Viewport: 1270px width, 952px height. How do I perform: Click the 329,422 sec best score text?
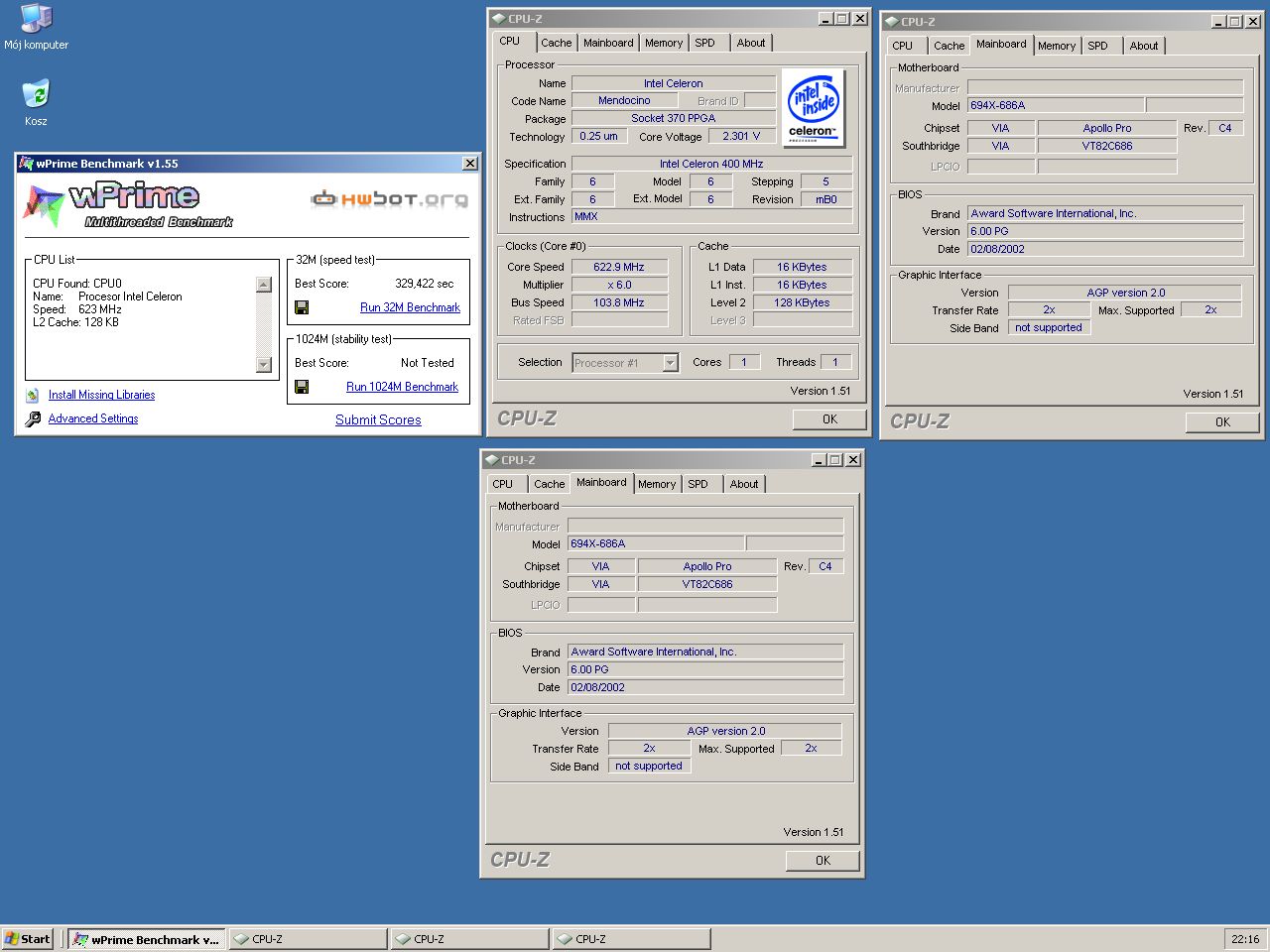pos(424,284)
